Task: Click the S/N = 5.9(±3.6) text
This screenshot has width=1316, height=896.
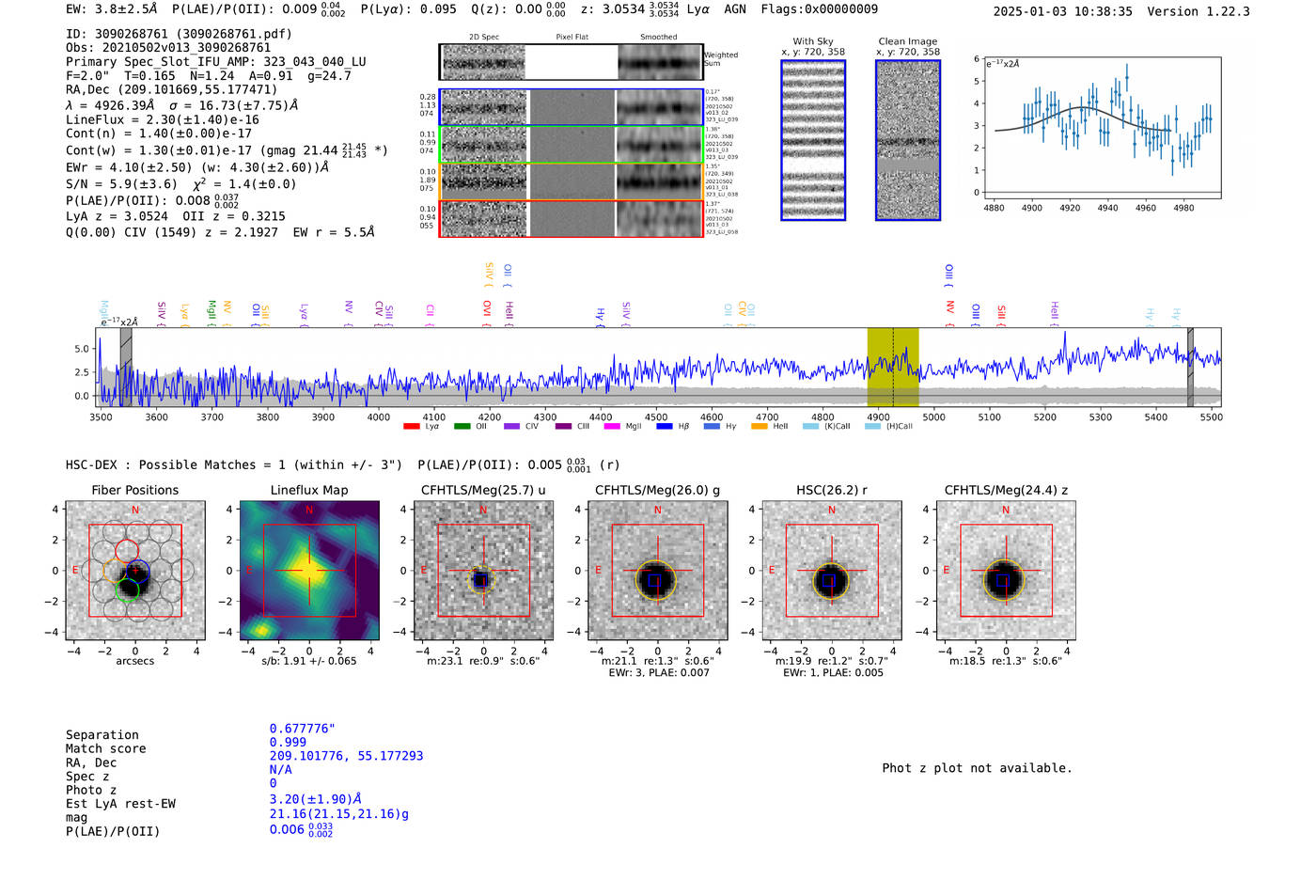Action: point(120,184)
